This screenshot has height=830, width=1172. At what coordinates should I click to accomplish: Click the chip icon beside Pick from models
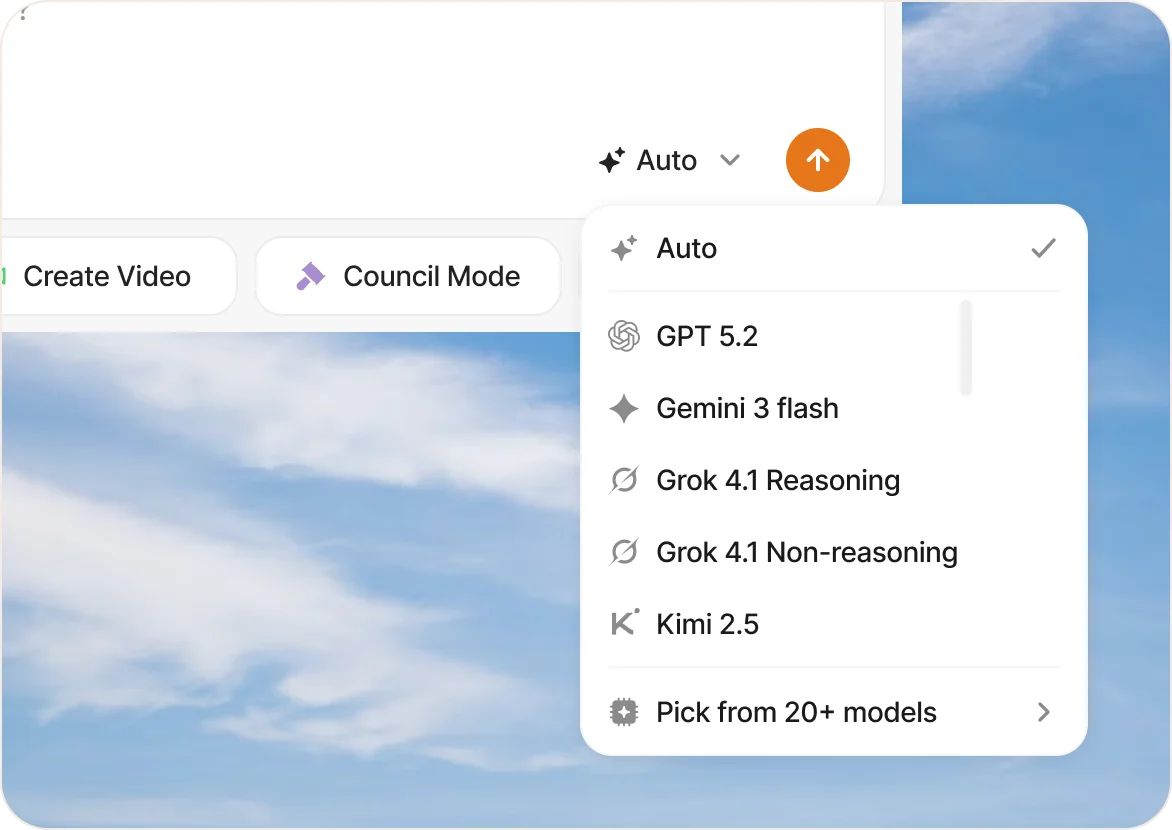[x=624, y=712]
